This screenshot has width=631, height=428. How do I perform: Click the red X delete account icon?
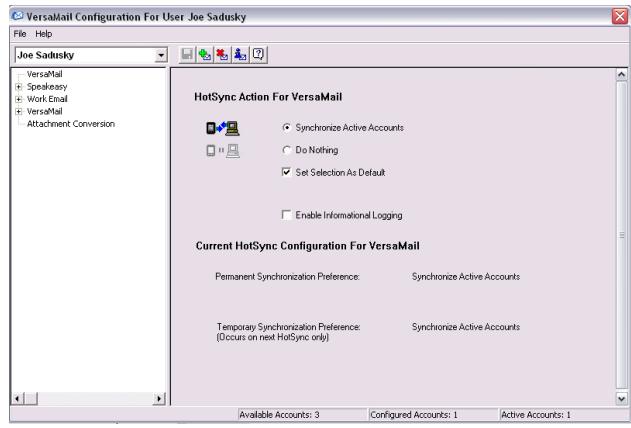pos(222,54)
